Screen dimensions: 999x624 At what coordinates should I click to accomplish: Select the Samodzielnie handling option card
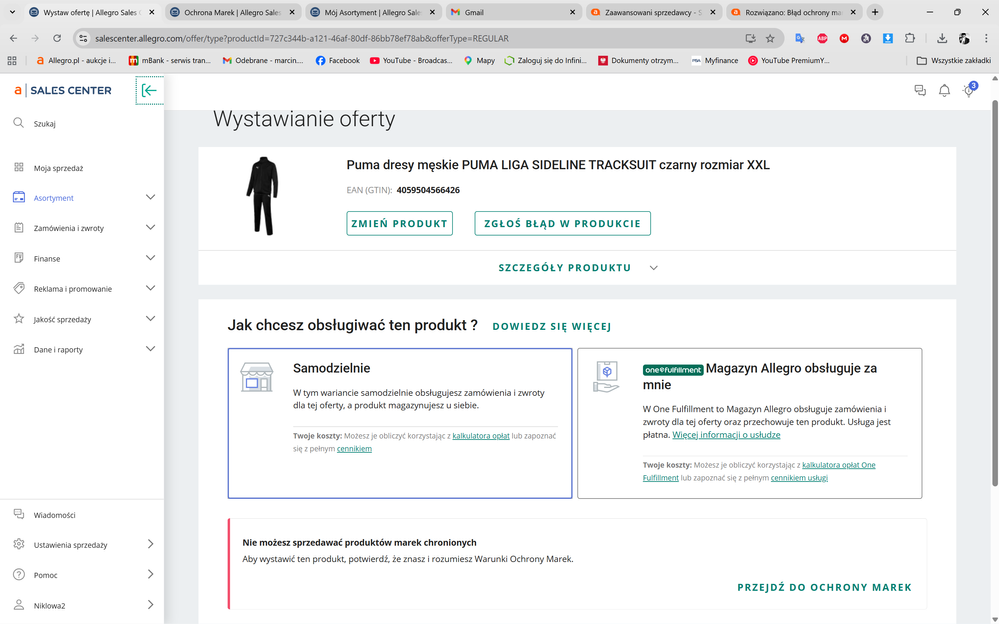(x=400, y=423)
